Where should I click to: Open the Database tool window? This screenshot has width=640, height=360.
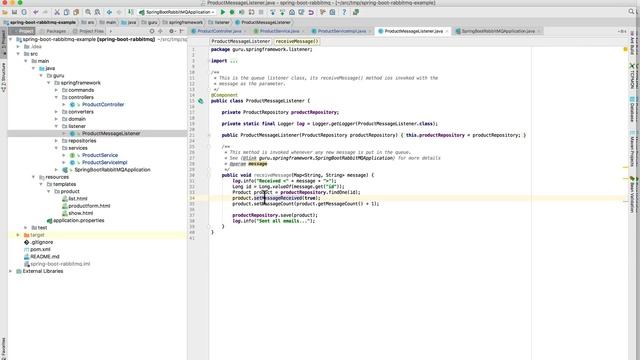click(632, 109)
